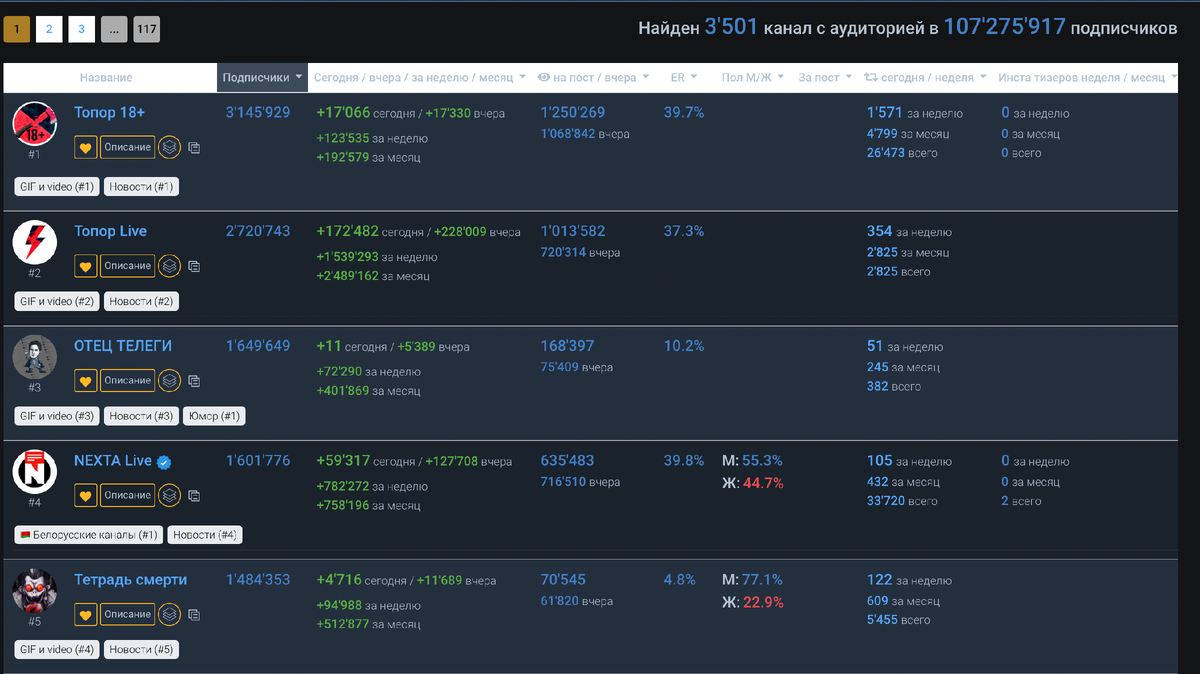Viewport: 1200px width, 674px height.
Task: Copy Топор 18+ channel using copy icon
Action: point(194,148)
